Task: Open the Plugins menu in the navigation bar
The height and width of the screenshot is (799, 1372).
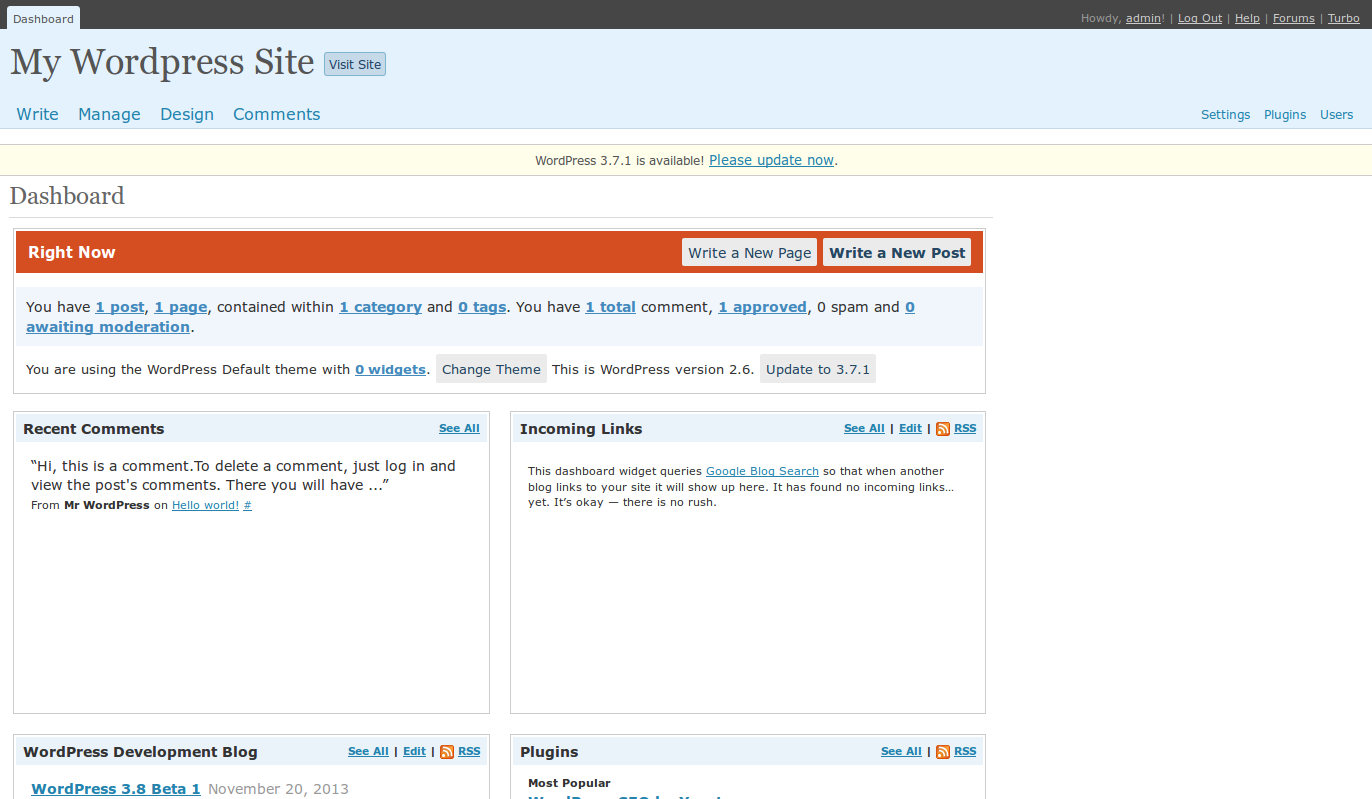Action: 1285,115
